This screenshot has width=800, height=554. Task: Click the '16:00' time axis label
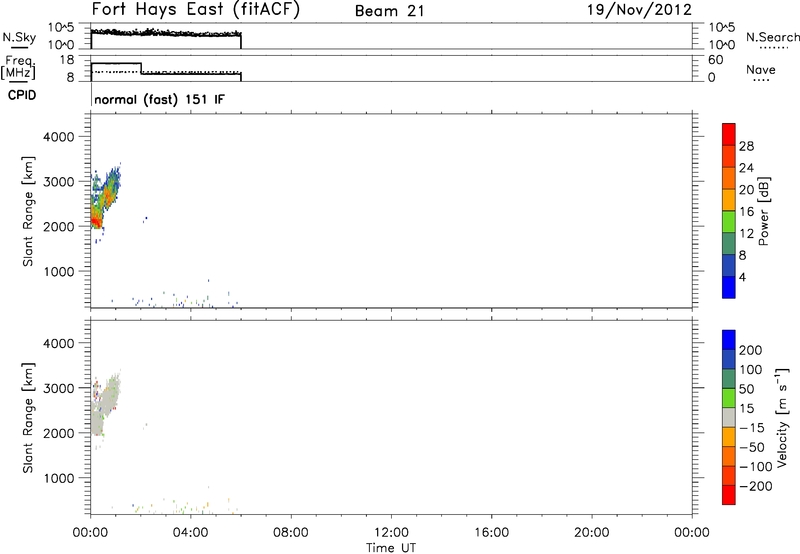491,533
